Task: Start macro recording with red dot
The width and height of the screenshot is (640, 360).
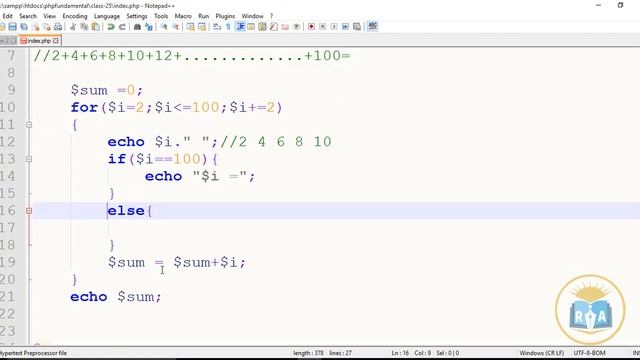Action: (x=311, y=27)
